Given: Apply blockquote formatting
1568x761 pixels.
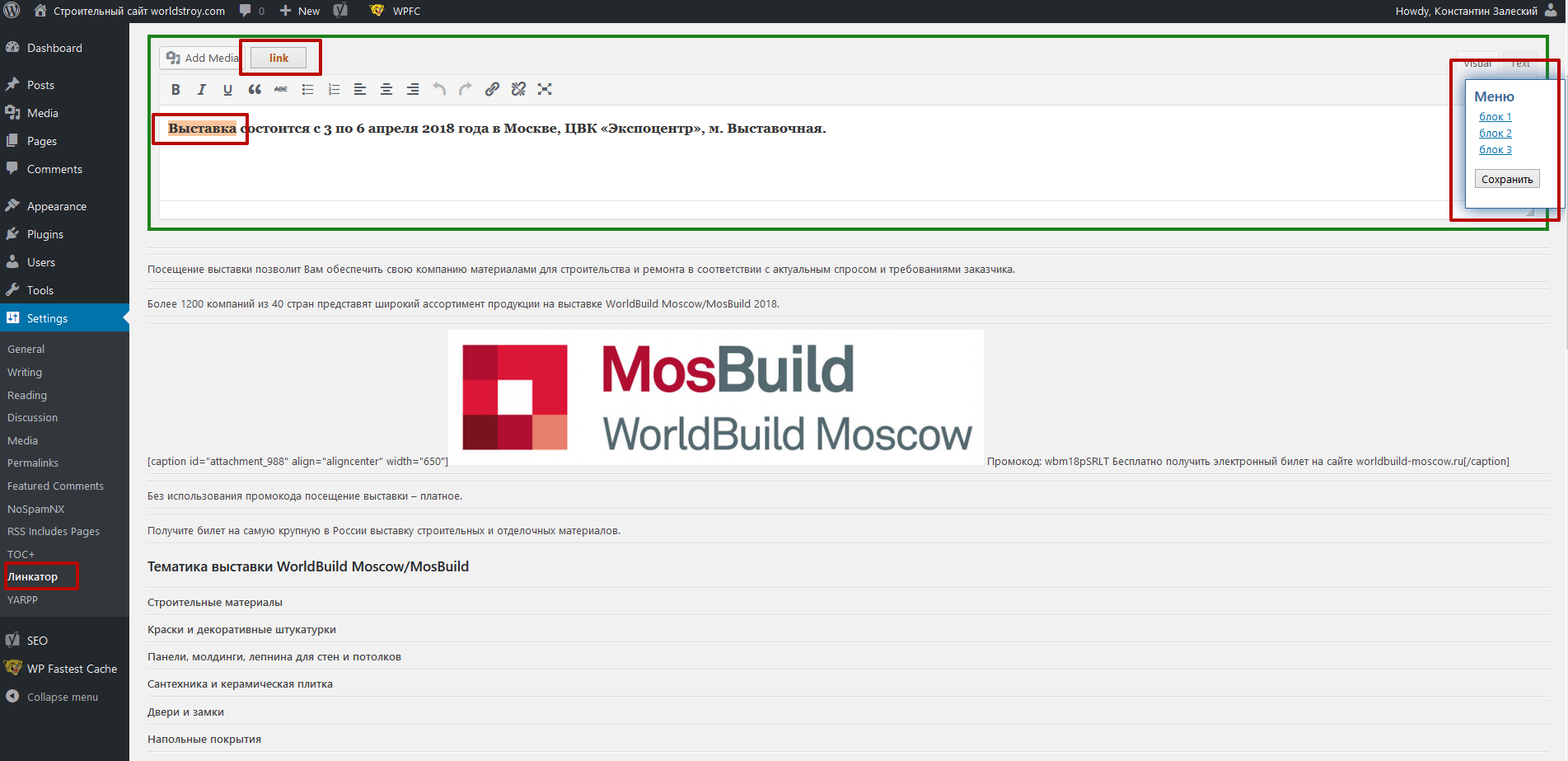Looking at the screenshot, I should pyautogui.click(x=255, y=89).
